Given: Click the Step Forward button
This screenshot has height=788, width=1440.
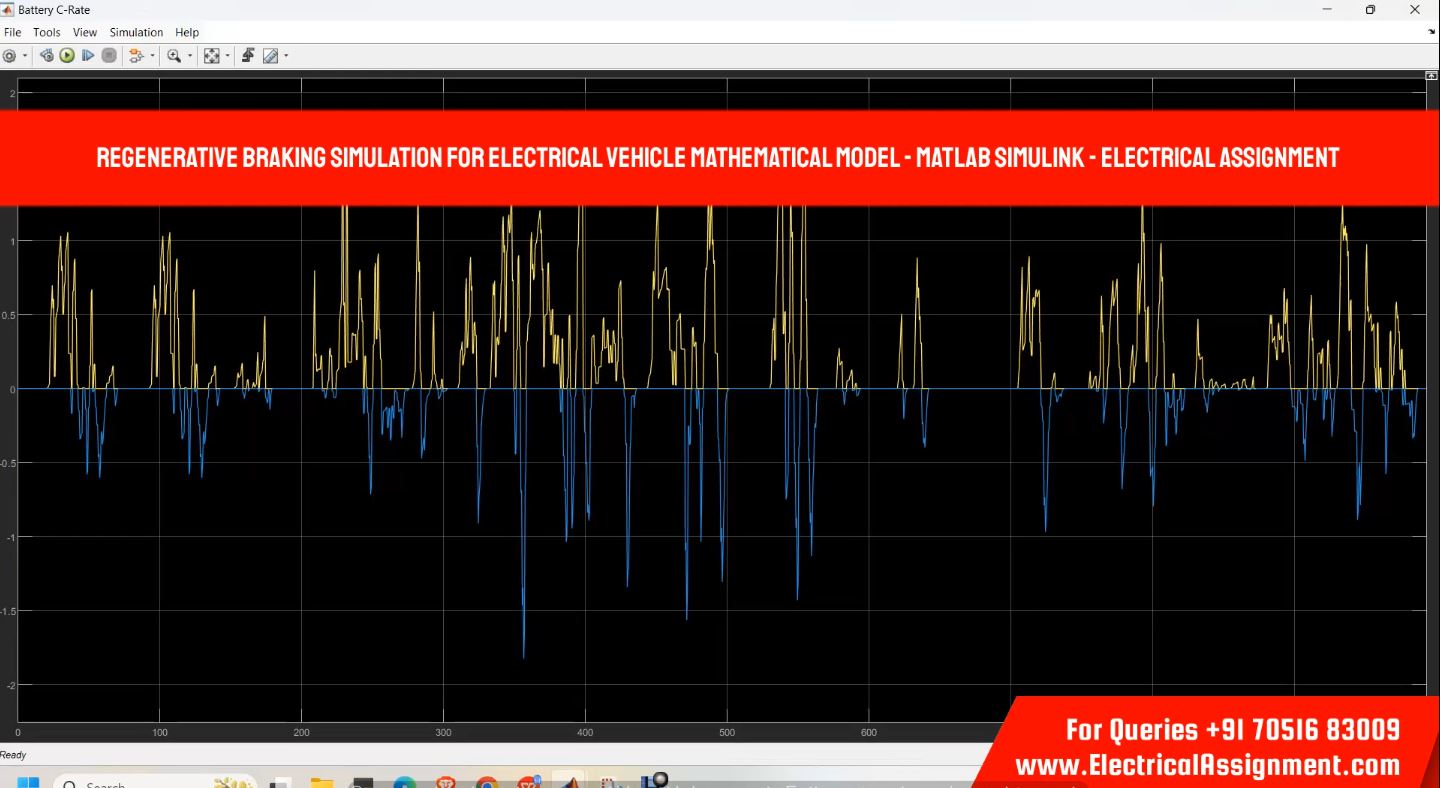Looking at the screenshot, I should pyautogui.click(x=88, y=56).
